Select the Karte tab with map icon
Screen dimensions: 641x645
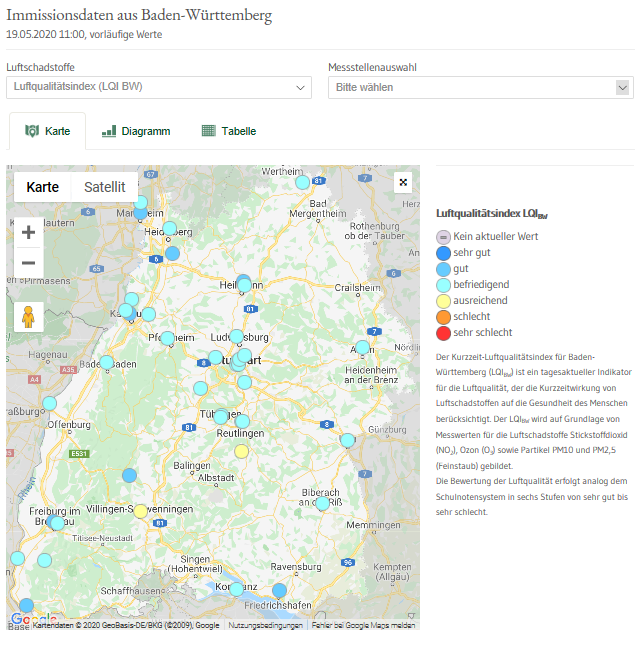[x=47, y=131]
